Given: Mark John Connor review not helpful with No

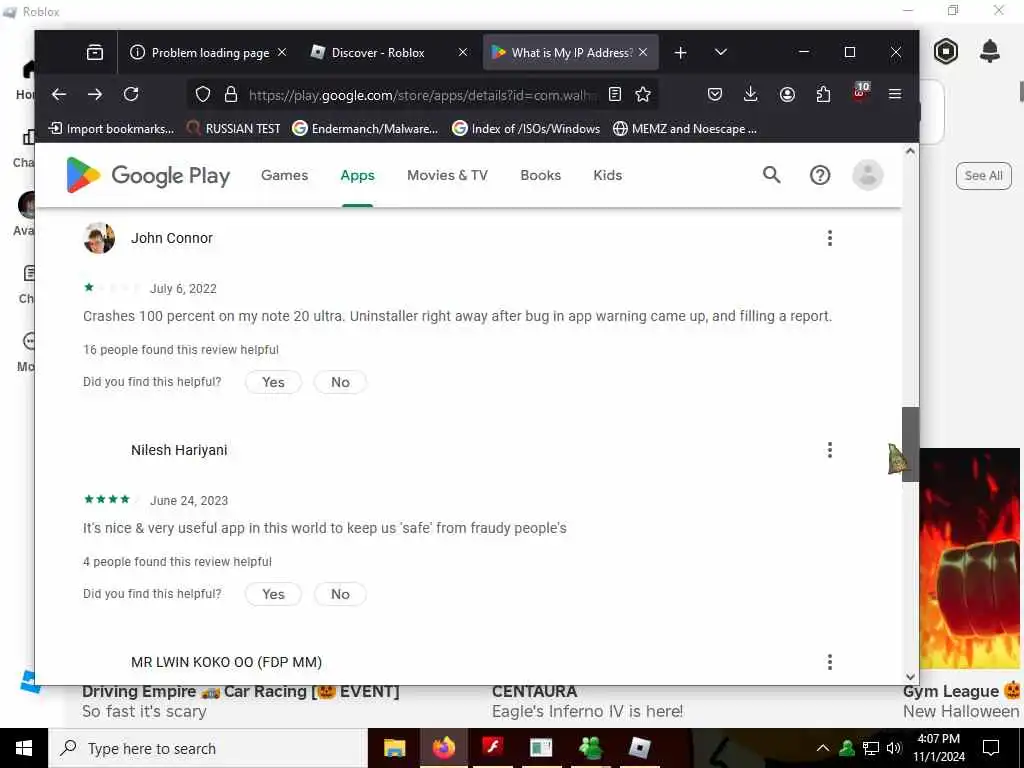Looking at the screenshot, I should [x=340, y=382].
